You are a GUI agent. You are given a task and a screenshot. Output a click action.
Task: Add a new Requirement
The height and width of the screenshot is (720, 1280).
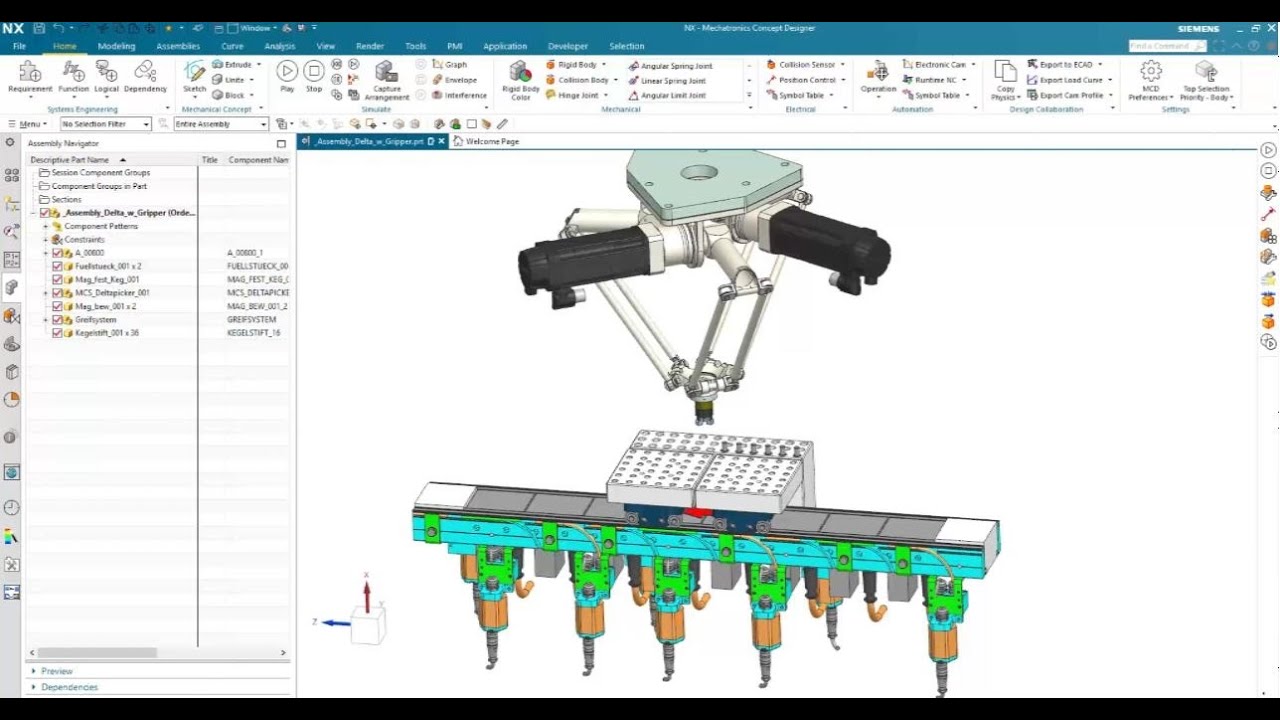30,76
